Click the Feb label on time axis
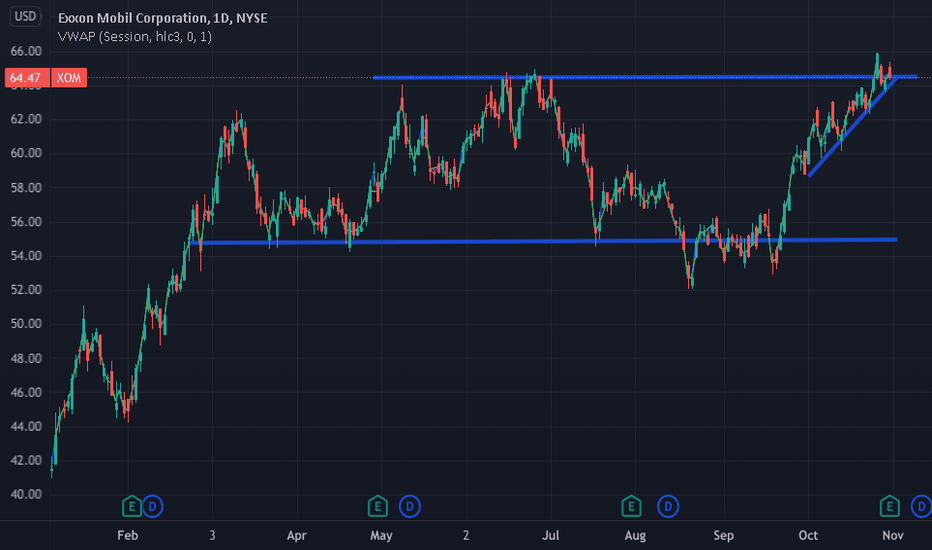This screenshot has width=932, height=550. tap(128, 535)
